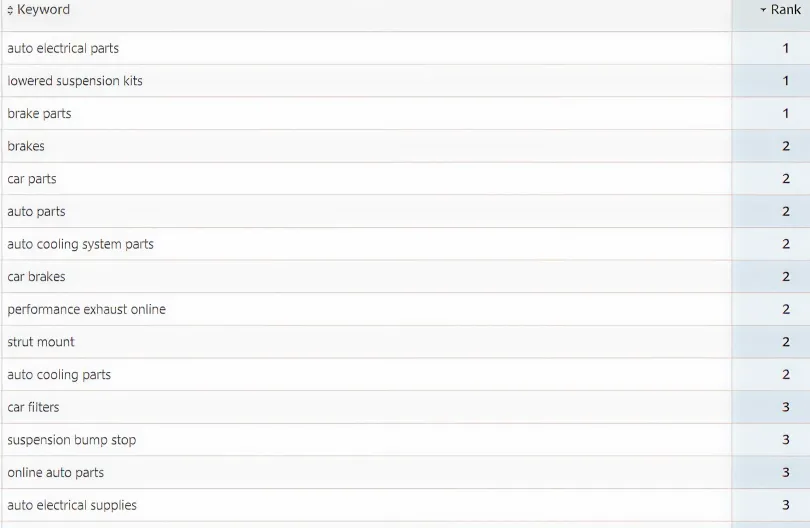Click the 'brakes' keyword entry
810x528 pixels.
26,146
